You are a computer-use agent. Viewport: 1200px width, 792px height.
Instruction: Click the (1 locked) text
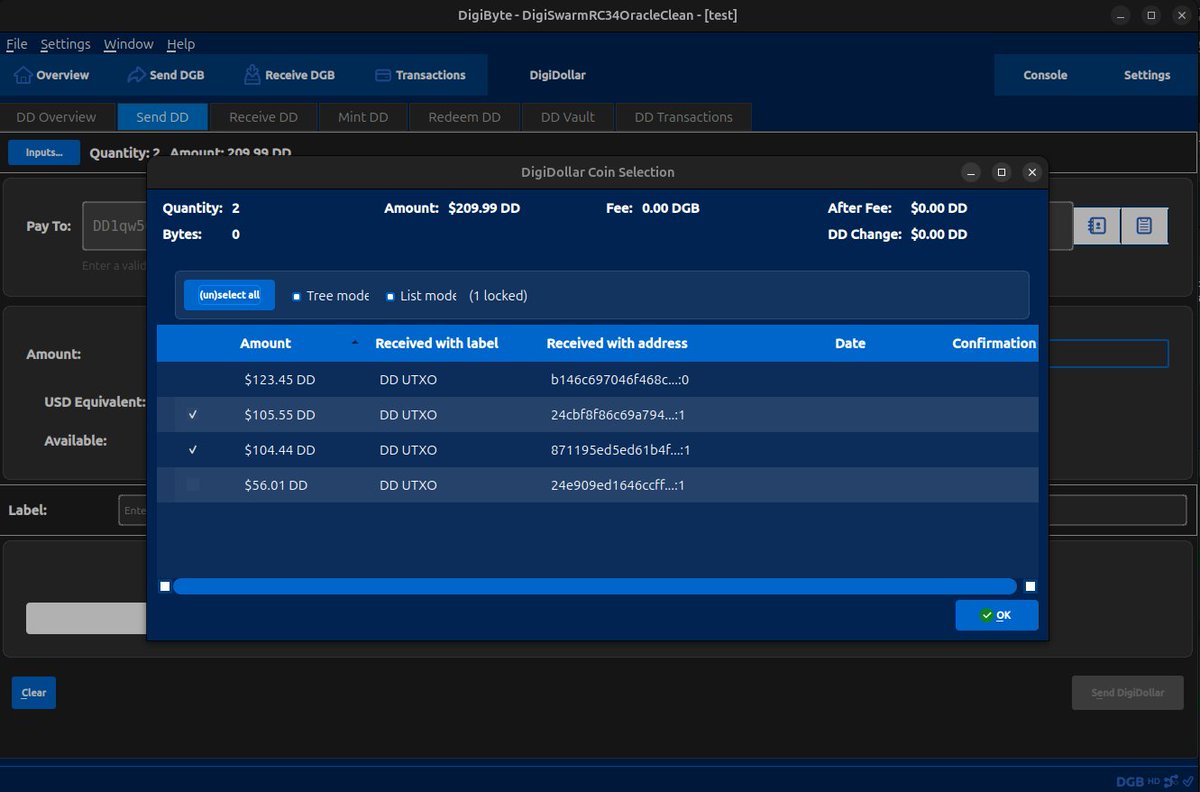click(498, 296)
